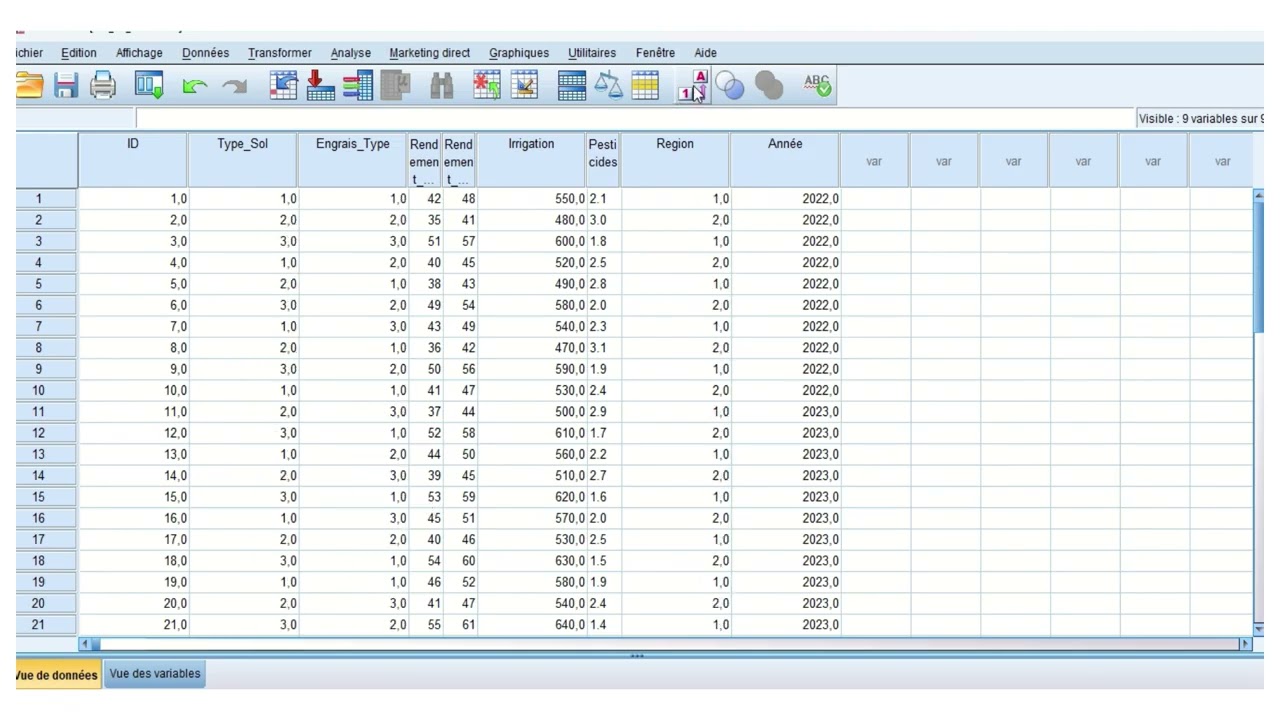Open the Marketing direct menu
Image resolution: width=1280 pixels, height=720 pixels.
(430, 53)
